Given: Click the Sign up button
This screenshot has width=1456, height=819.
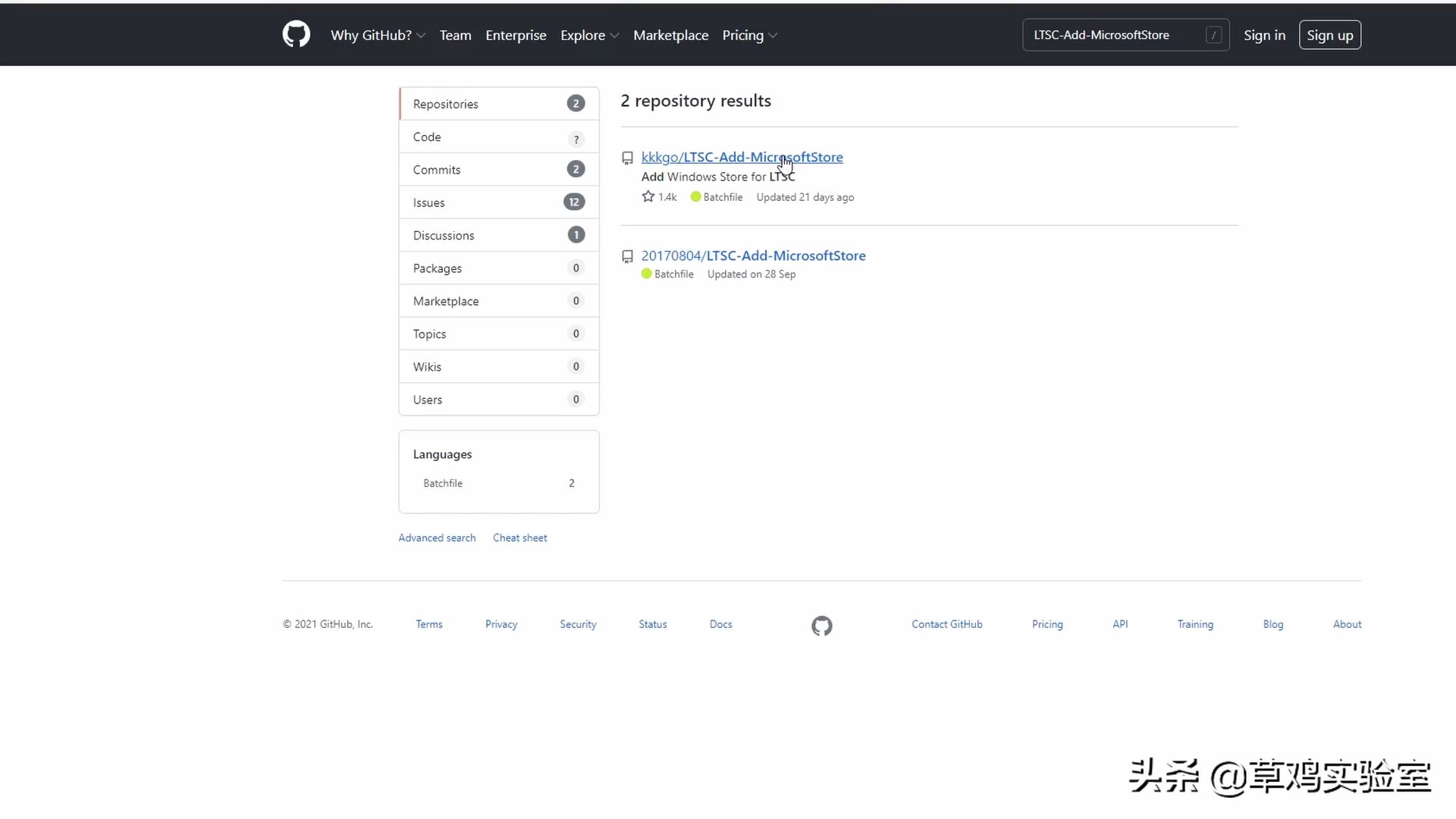Looking at the screenshot, I should (1329, 35).
